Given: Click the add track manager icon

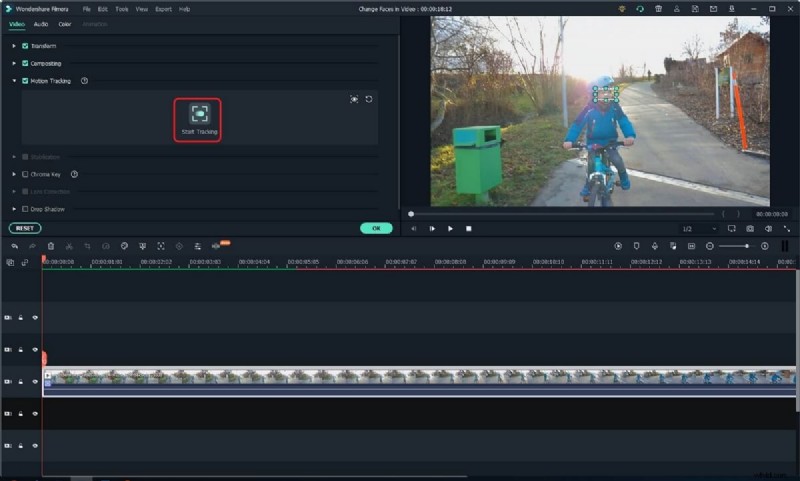Looking at the screenshot, I should (10, 263).
